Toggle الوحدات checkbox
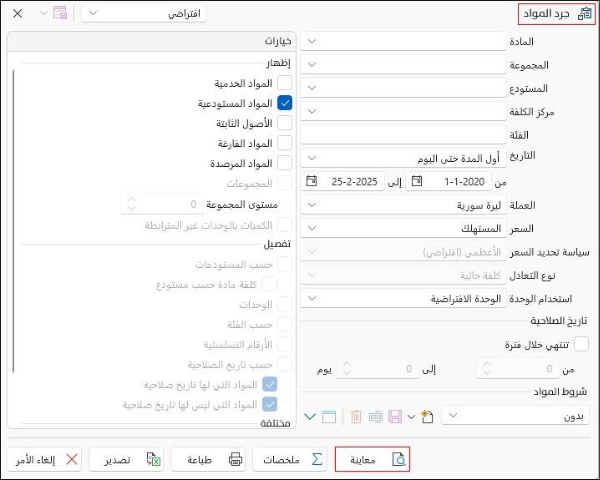The height and width of the screenshot is (480, 600). [285, 304]
